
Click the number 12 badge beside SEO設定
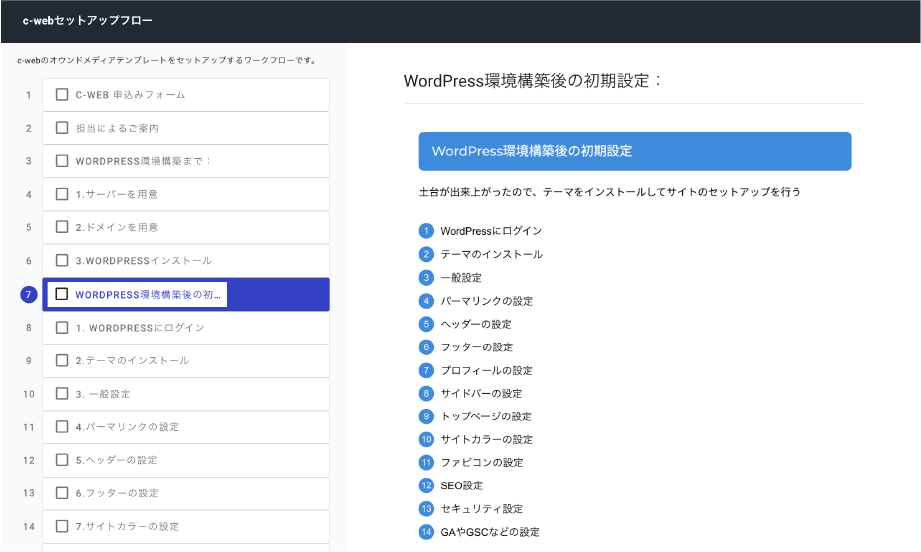tap(426, 486)
